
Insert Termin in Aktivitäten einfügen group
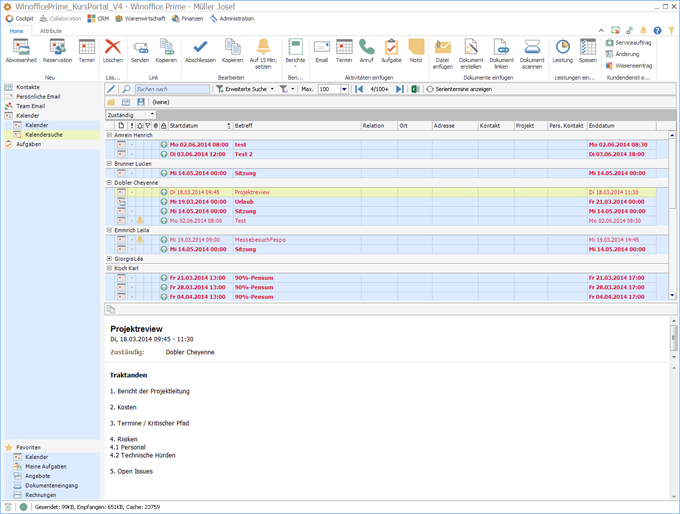coord(344,51)
